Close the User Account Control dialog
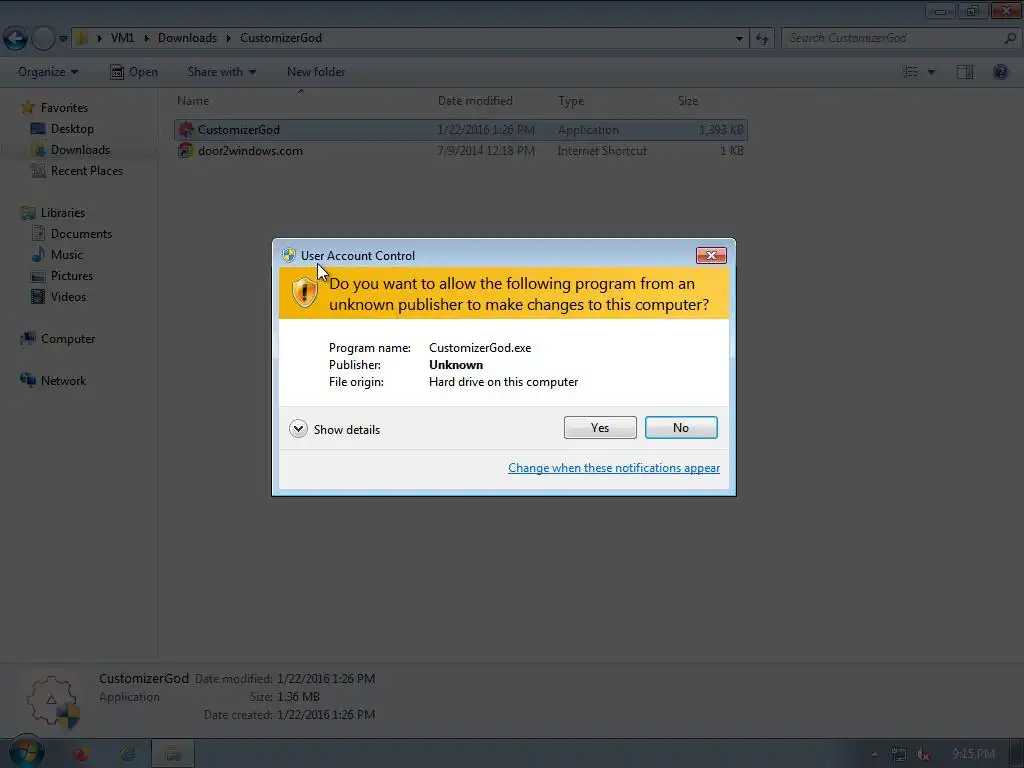1024x768 pixels. pos(711,255)
